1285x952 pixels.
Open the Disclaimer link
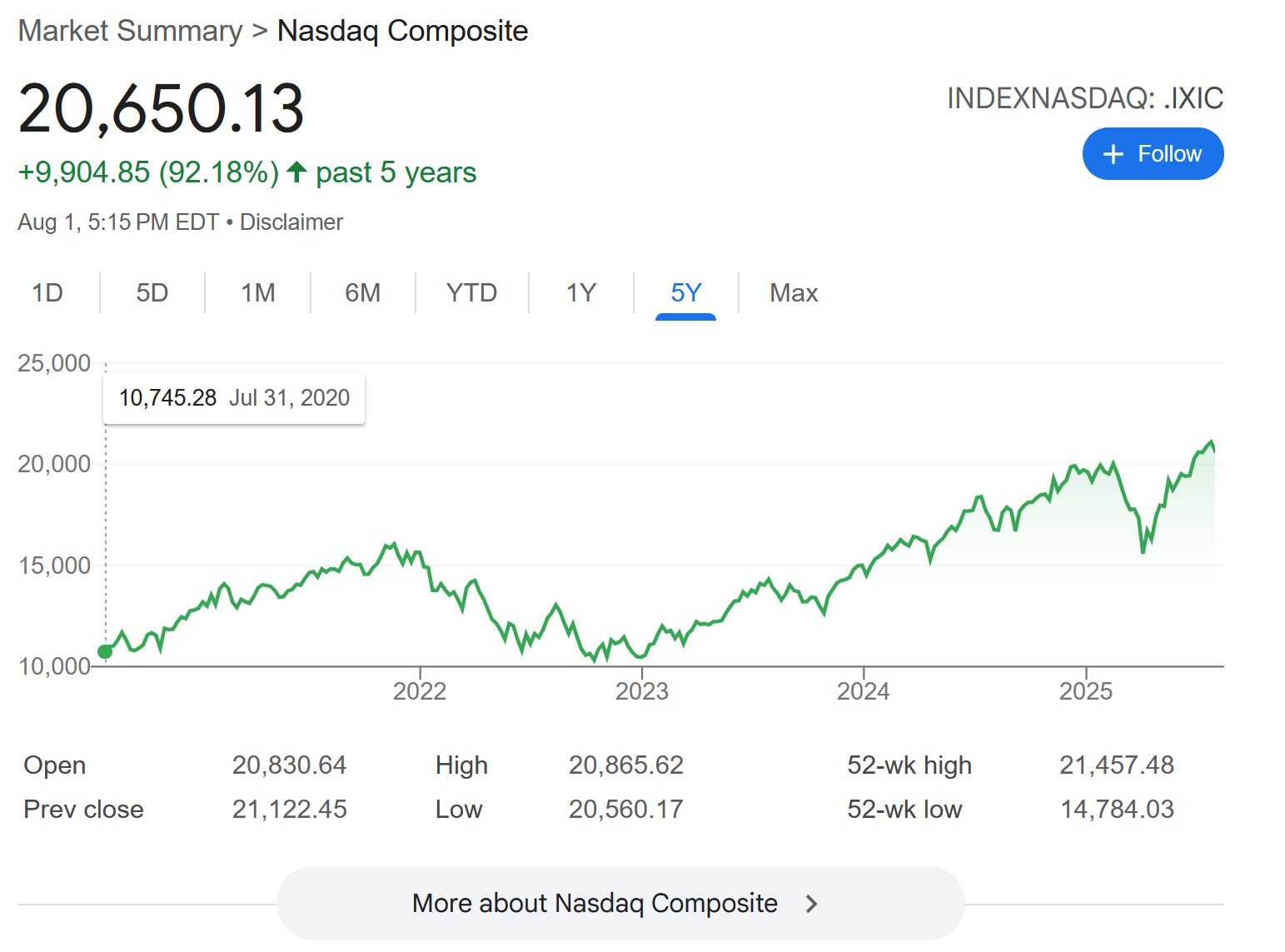tap(291, 222)
